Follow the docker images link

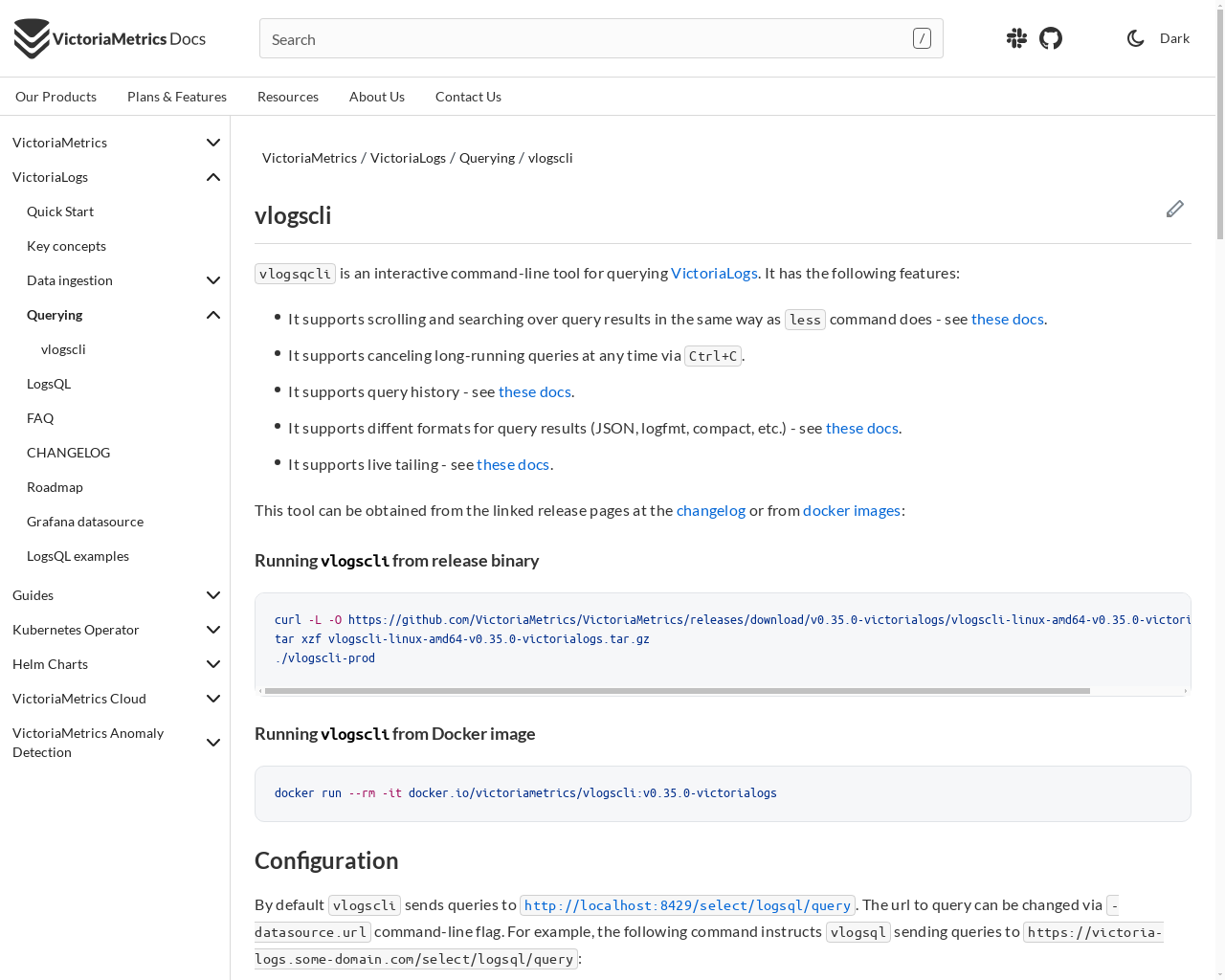852,510
